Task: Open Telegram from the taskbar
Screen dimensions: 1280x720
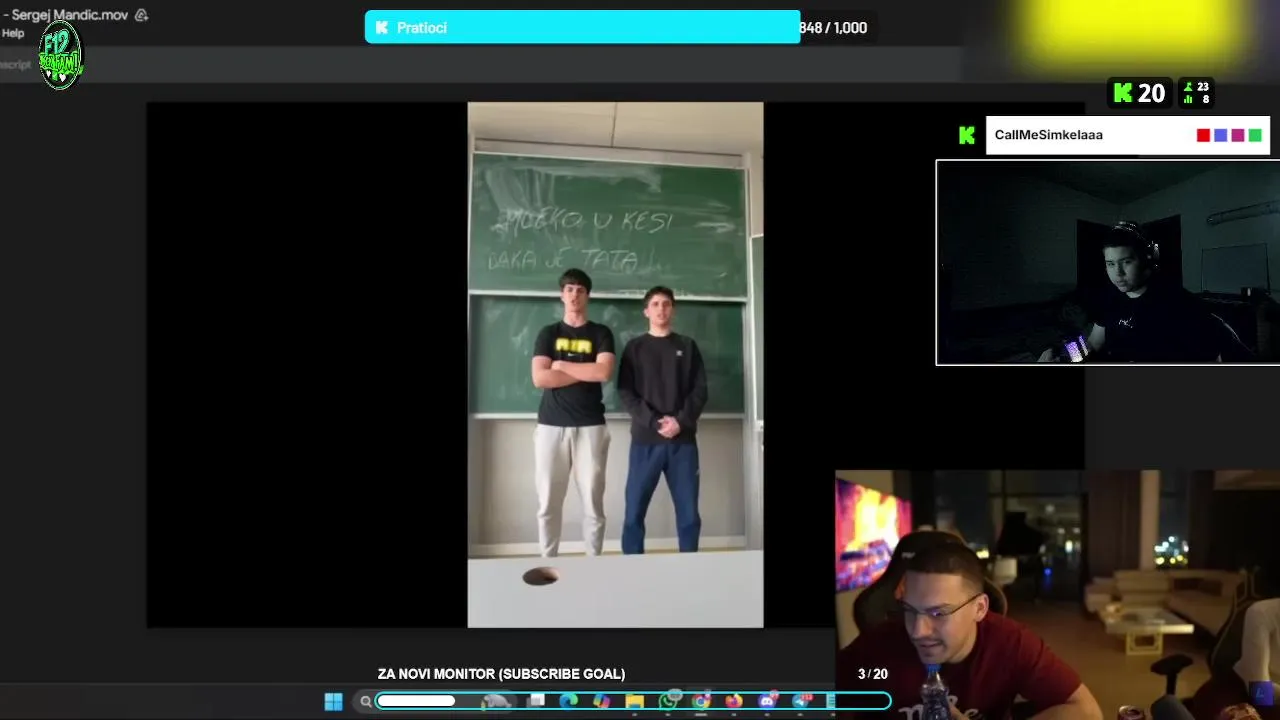Action: 801,701
